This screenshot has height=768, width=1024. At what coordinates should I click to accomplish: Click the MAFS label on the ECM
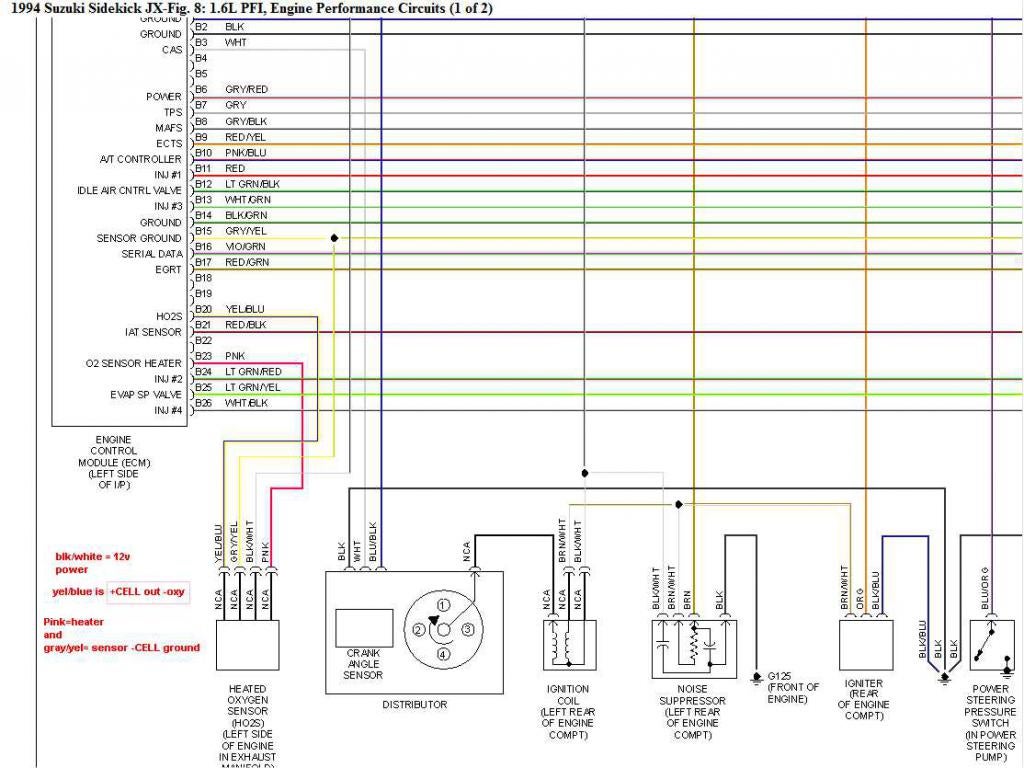[x=168, y=128]
